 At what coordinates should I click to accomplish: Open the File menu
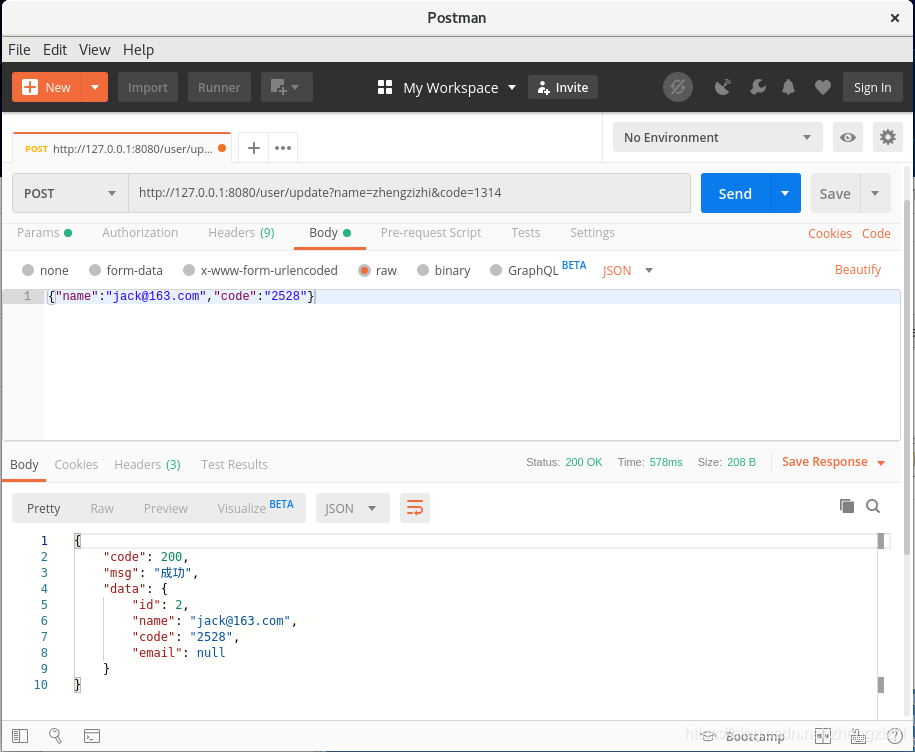click(19, 50)
